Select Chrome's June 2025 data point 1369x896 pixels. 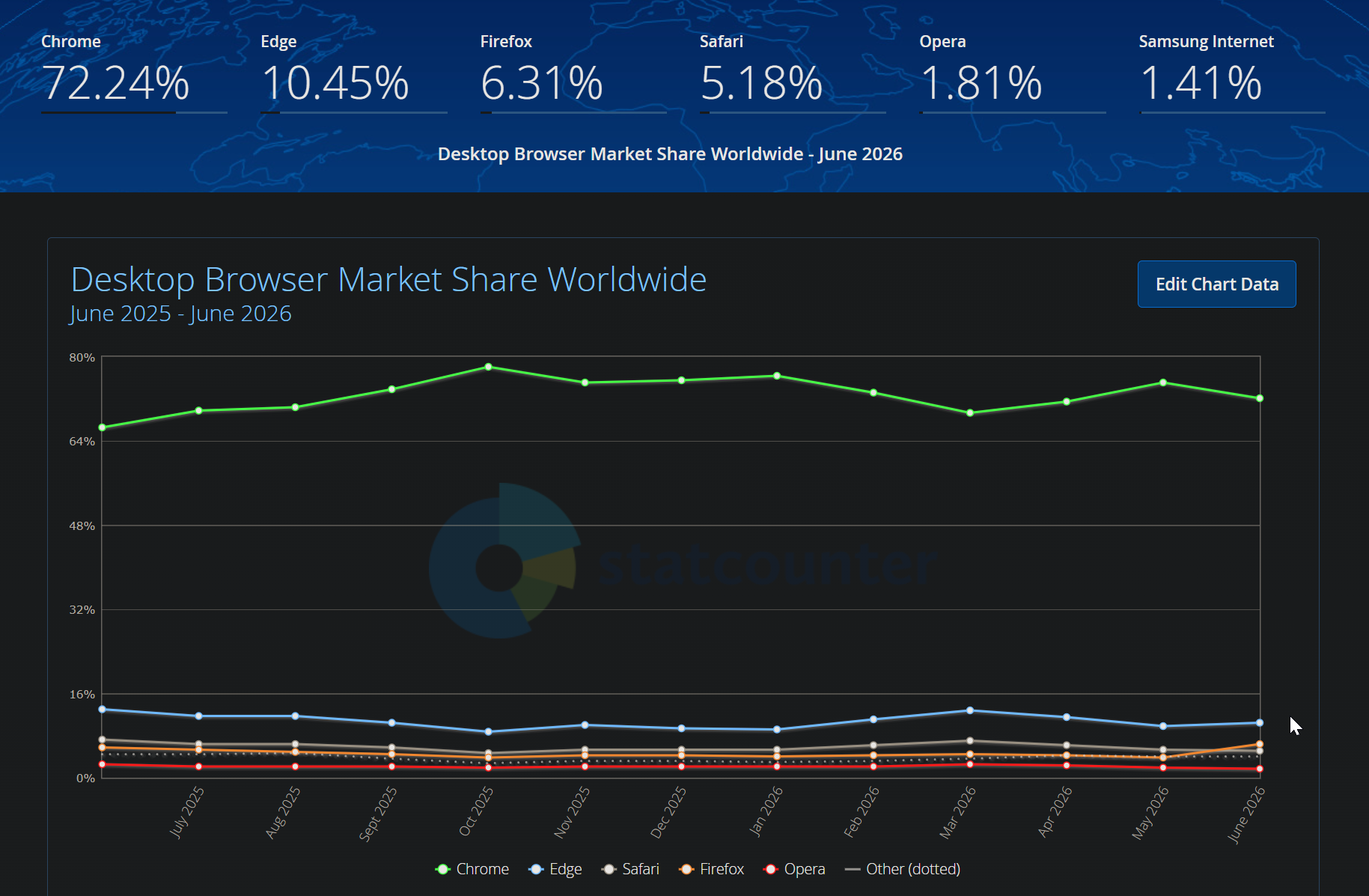103,427
